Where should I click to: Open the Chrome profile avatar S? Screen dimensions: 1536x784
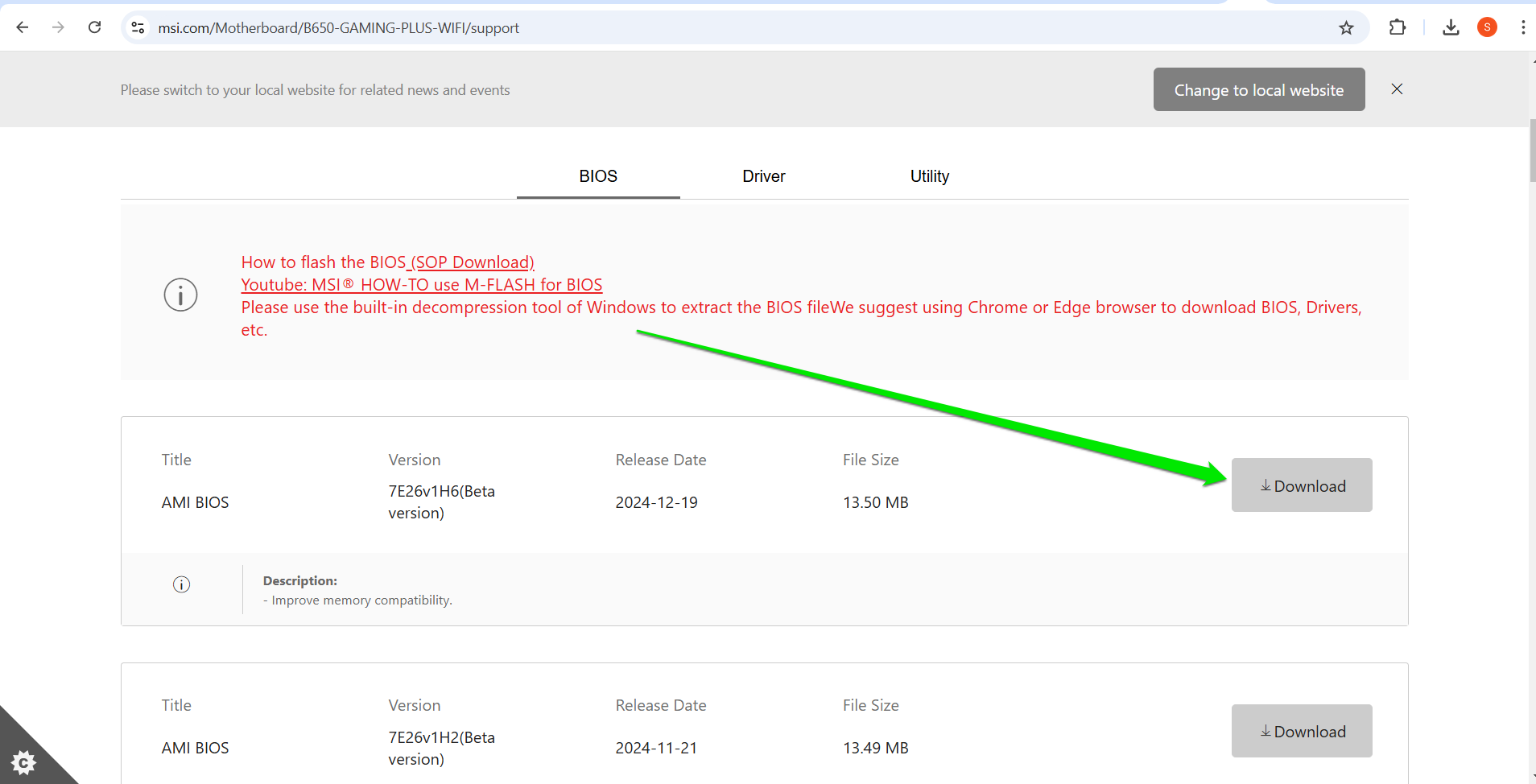pyautogui.click(x=1487, y=27)
